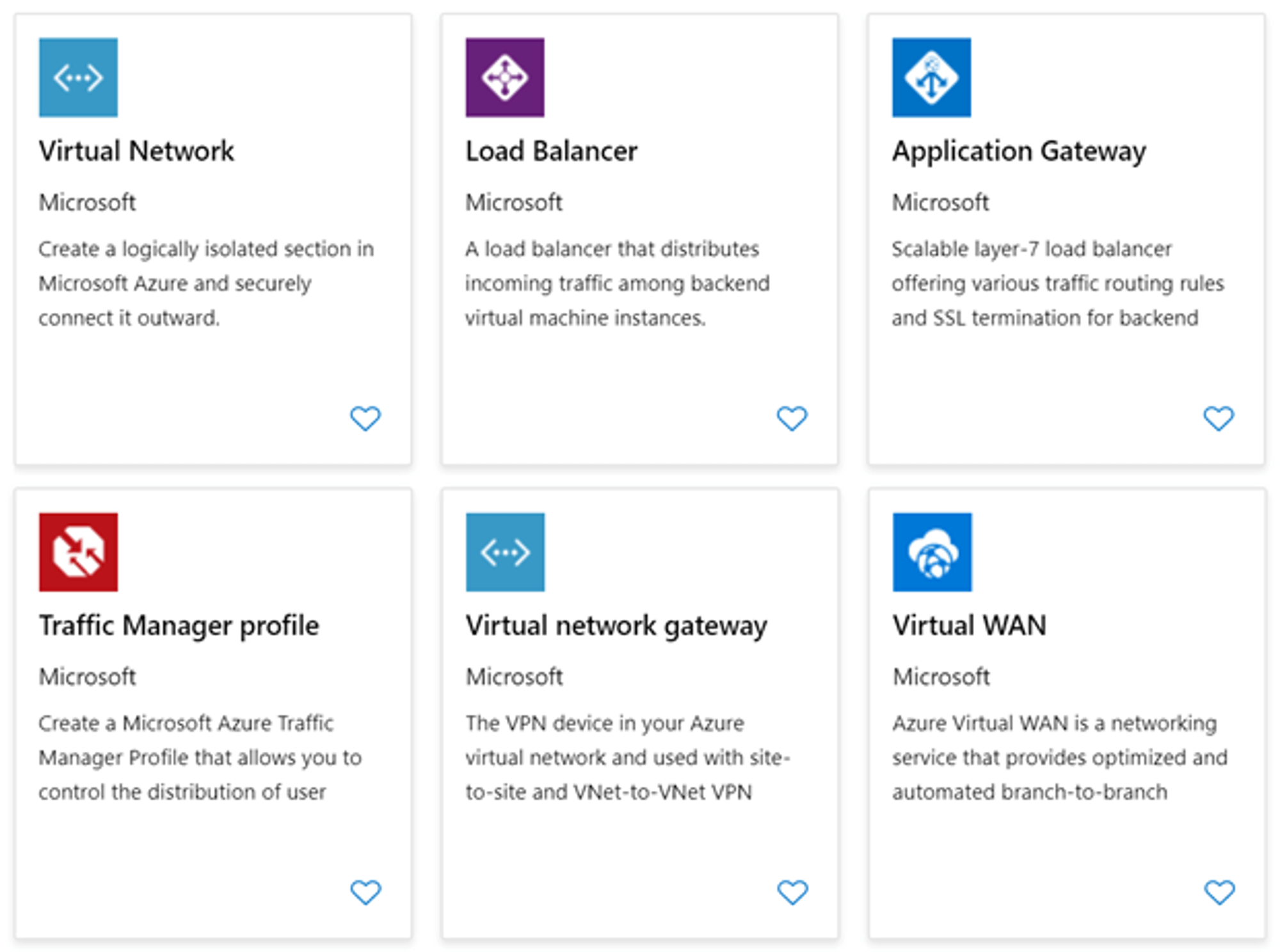The image size is (1280, 952).
Task: Select the Virtual Network service icon
Action: click(78, 77)
